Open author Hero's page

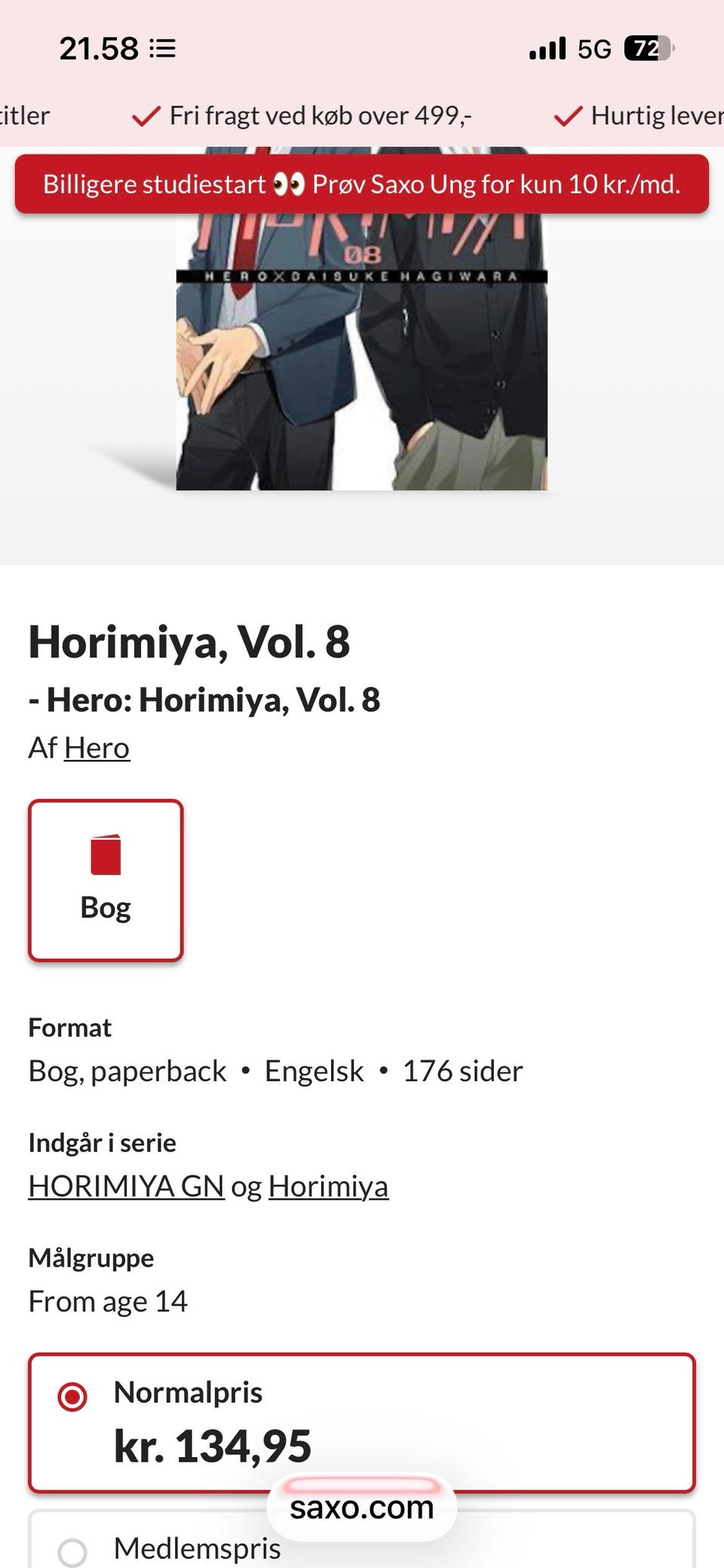(97, 748)
